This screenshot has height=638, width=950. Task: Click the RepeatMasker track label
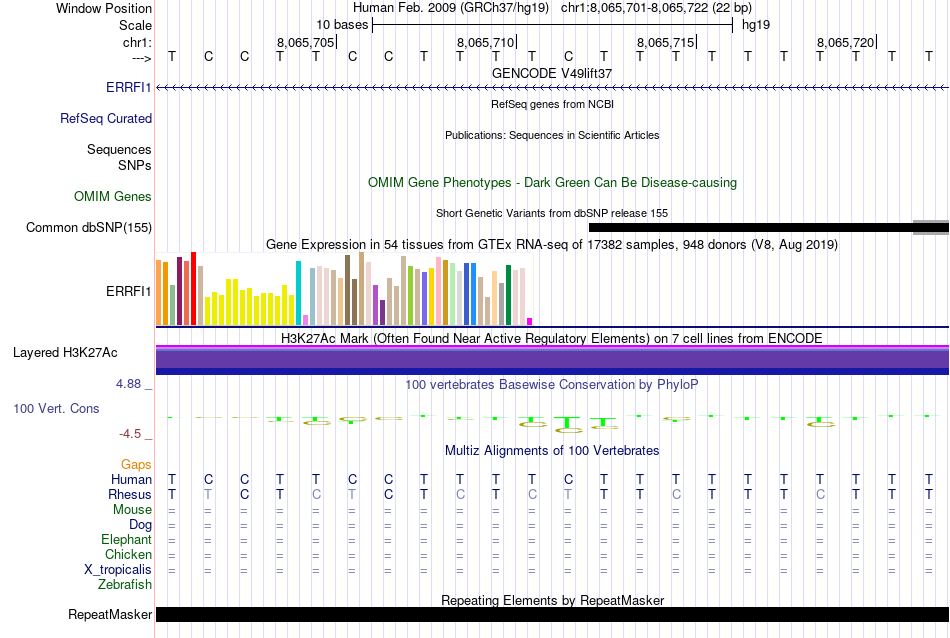tap(110, 614)
